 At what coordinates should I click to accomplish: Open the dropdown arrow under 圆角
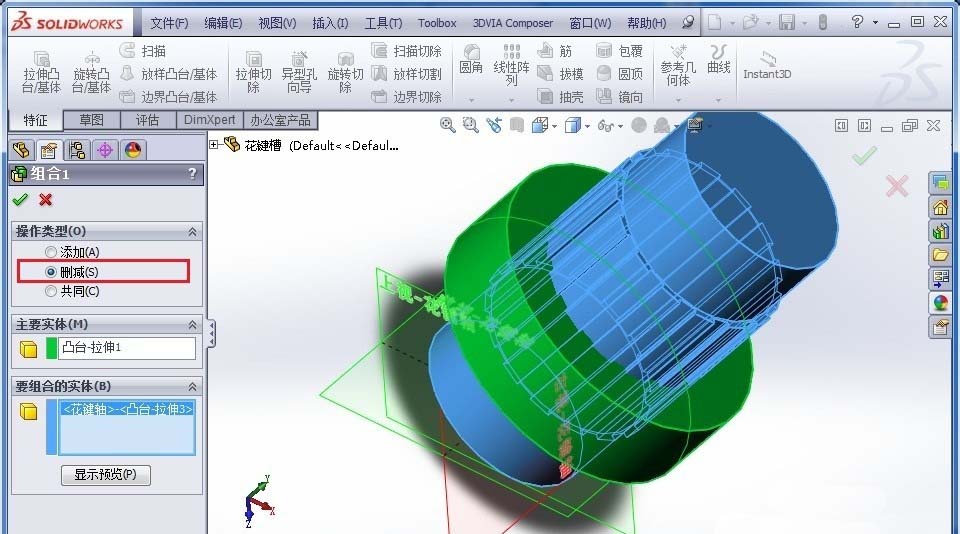(471, 99)
